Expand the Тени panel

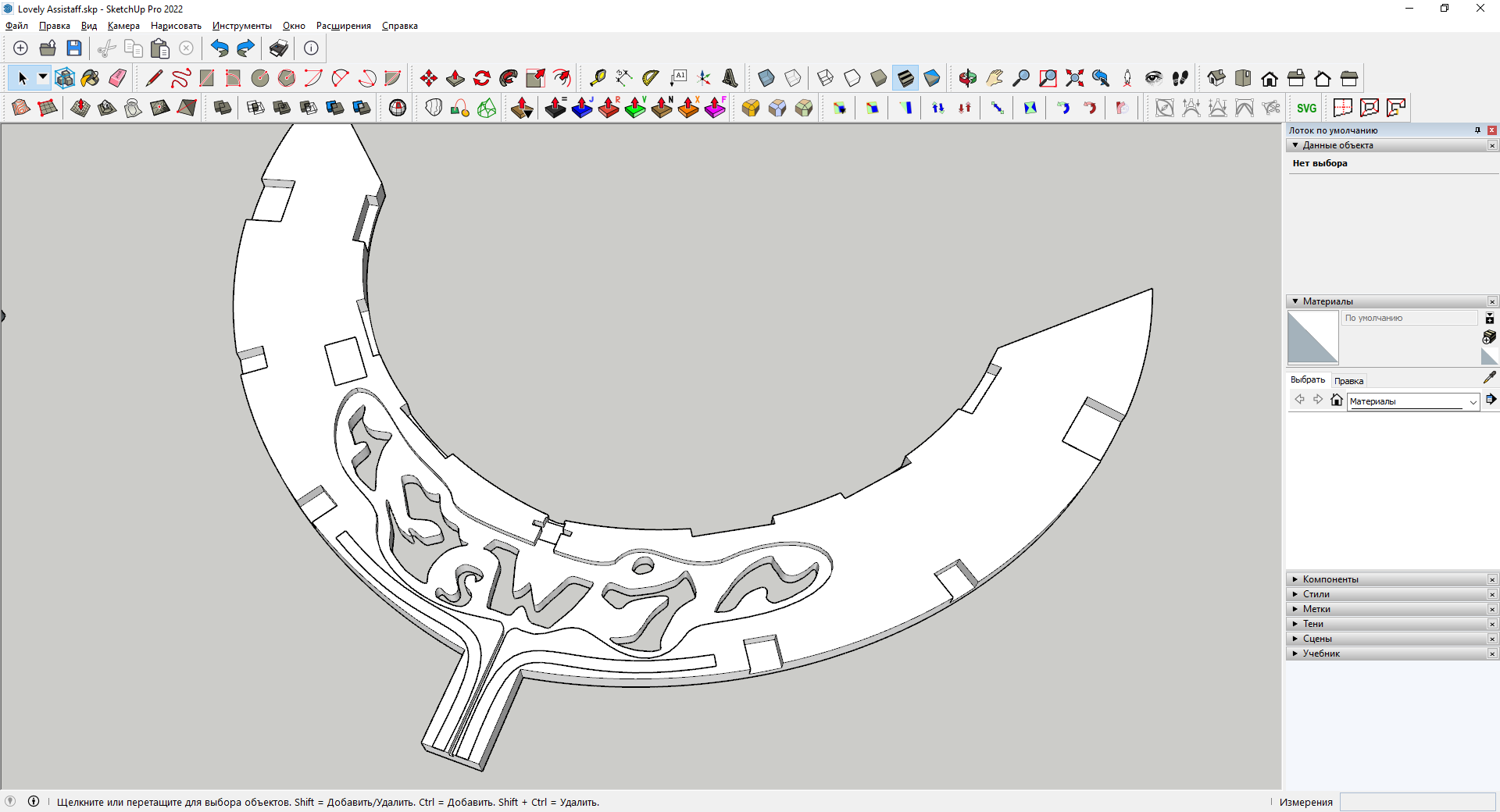click(1312, 624)
